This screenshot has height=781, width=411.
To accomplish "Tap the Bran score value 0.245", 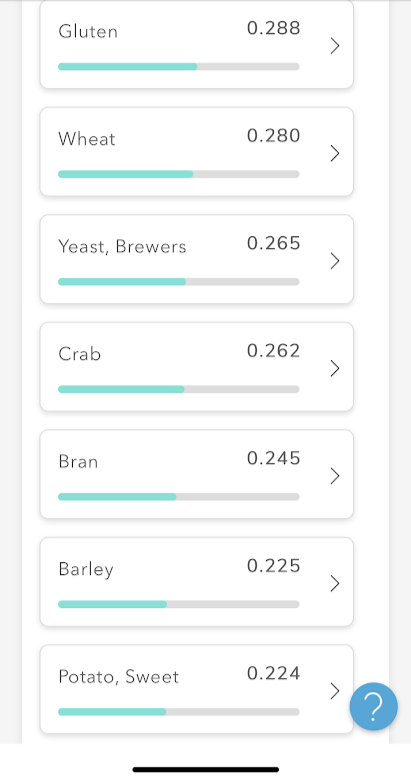I will click(x=274, y=458).
